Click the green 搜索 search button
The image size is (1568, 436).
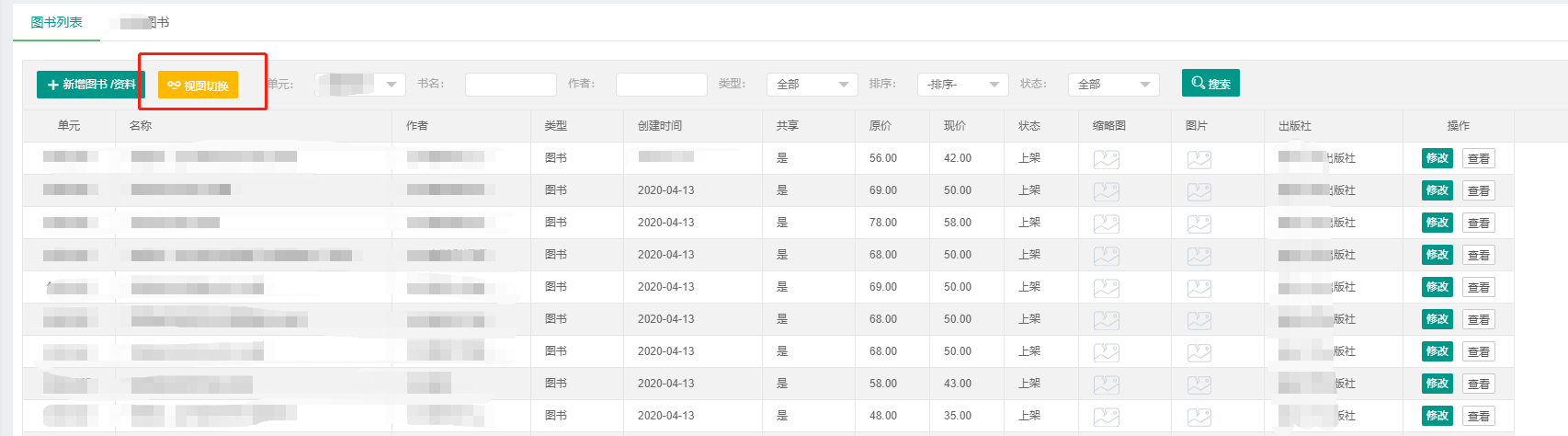coord(1210,84)
